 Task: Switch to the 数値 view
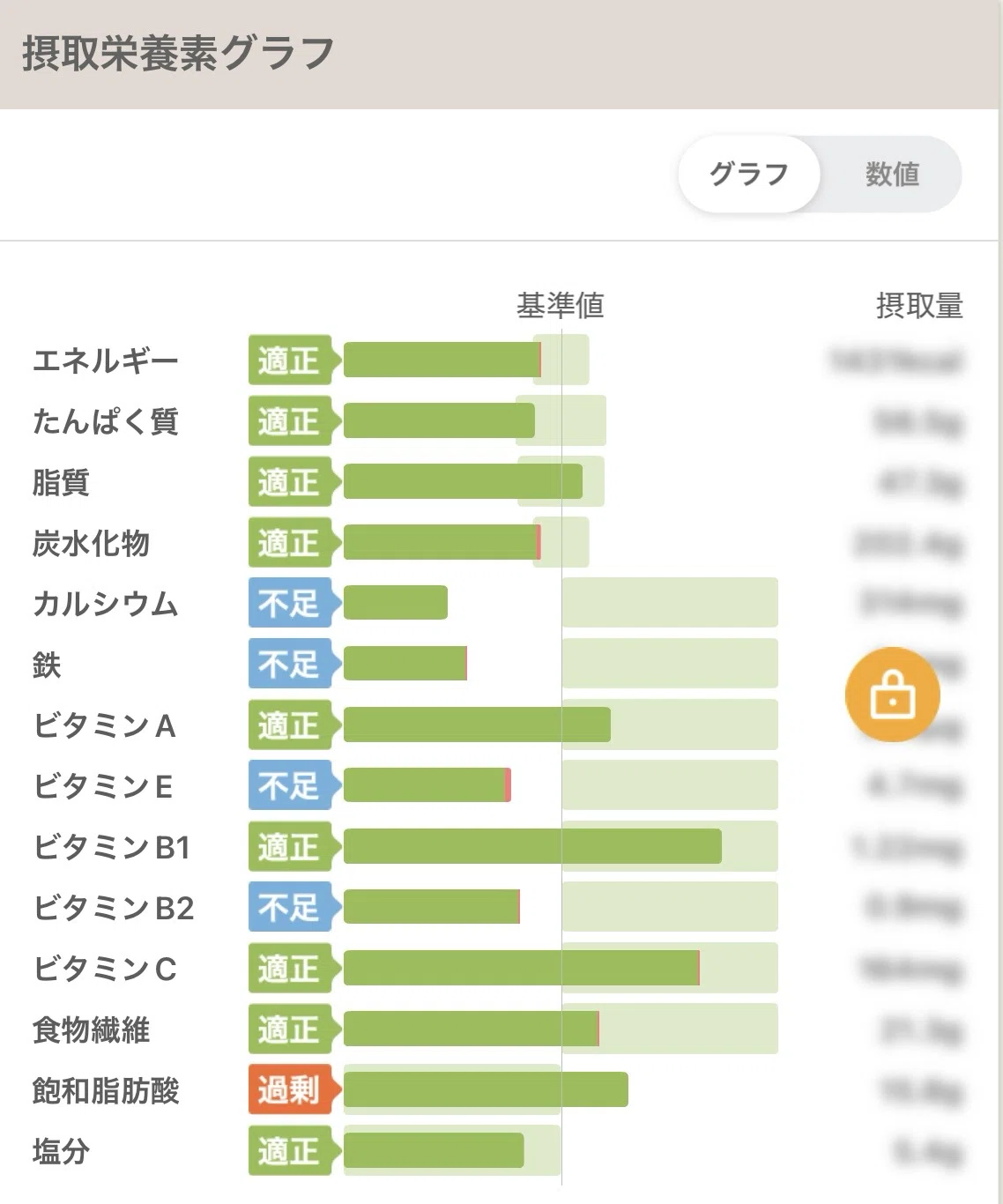(892, 174)
